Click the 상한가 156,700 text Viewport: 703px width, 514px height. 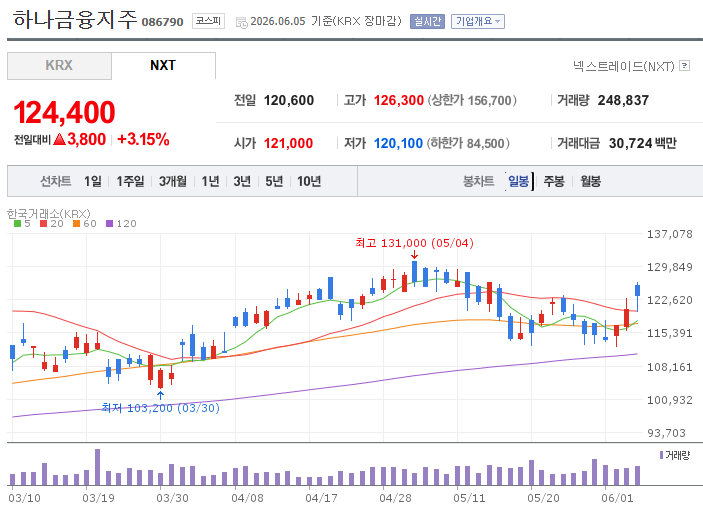point(472,100)
